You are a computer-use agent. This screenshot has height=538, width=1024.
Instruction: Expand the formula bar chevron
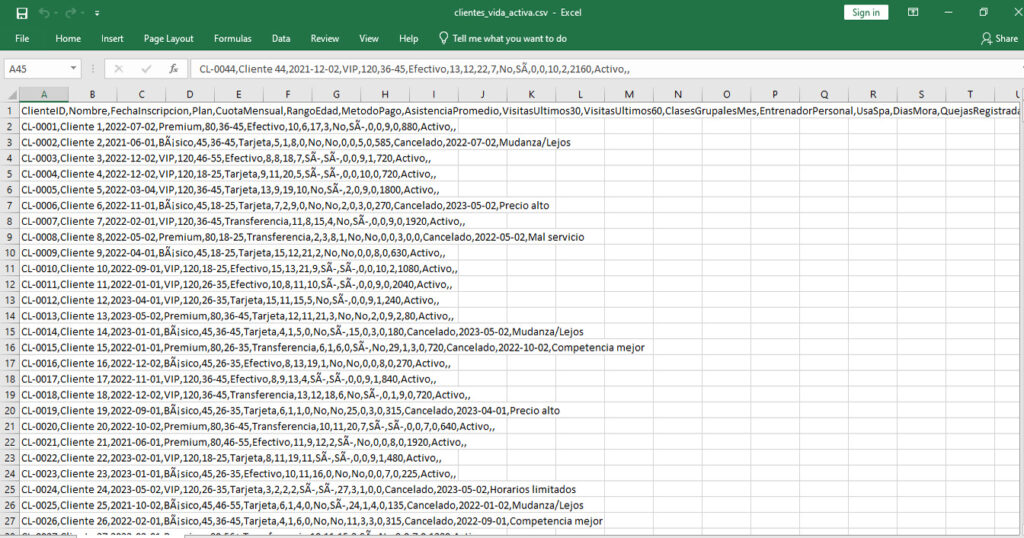tap(1013, 69)
